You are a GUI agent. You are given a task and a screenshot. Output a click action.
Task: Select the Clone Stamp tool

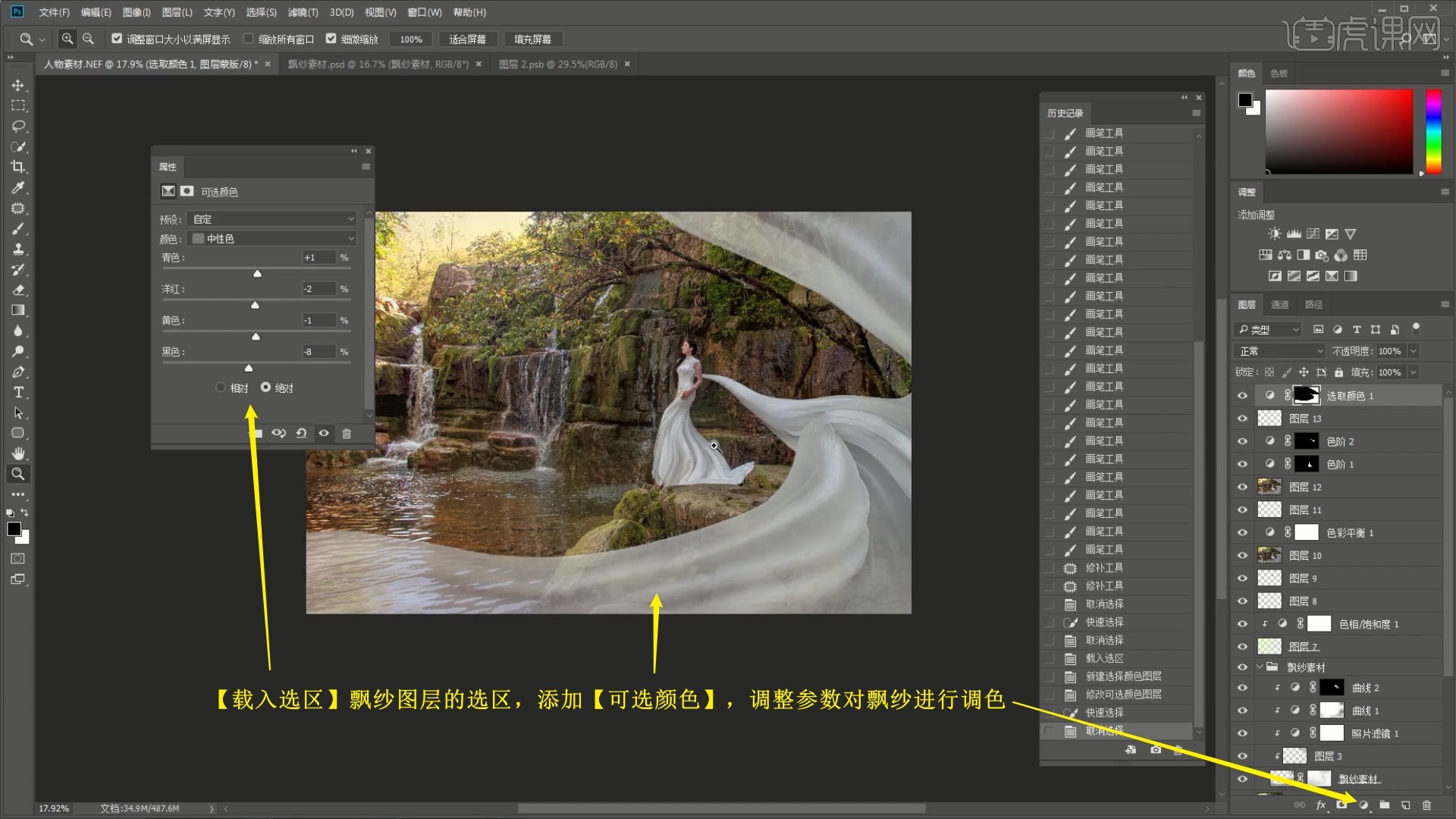click(18, 249)
